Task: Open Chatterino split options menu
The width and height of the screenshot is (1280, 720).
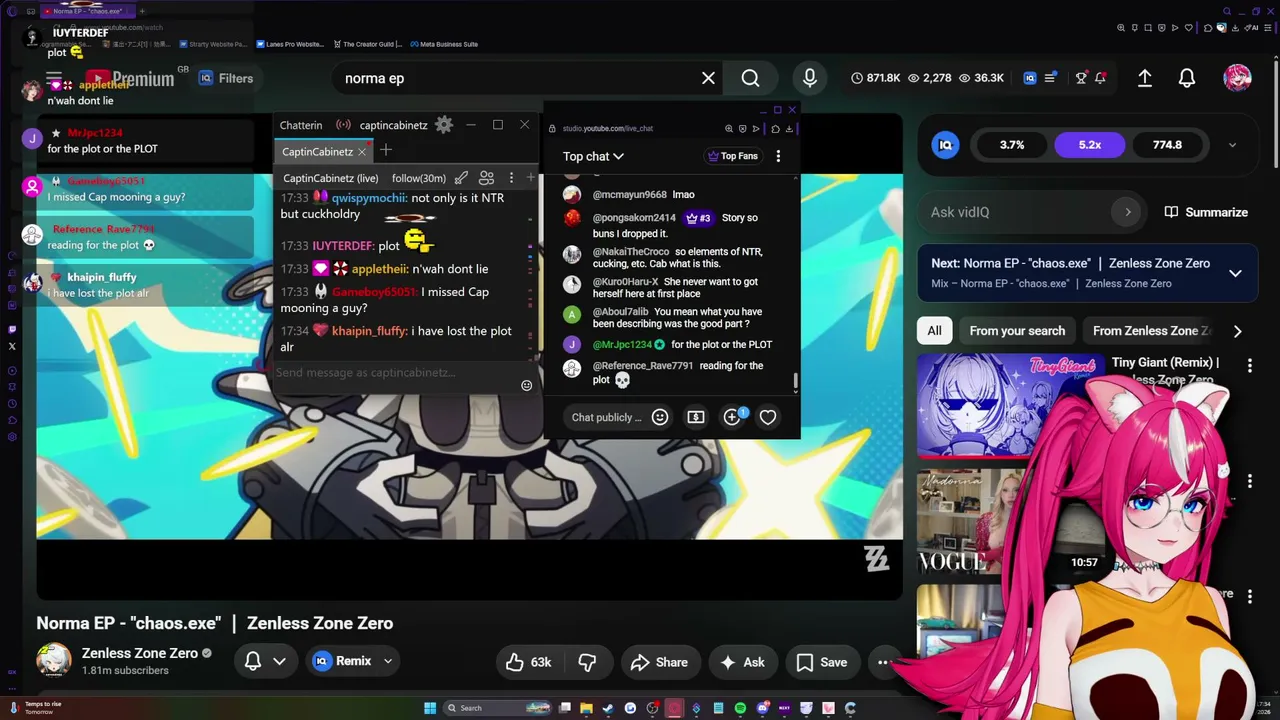Action: (x=511, y=178)
